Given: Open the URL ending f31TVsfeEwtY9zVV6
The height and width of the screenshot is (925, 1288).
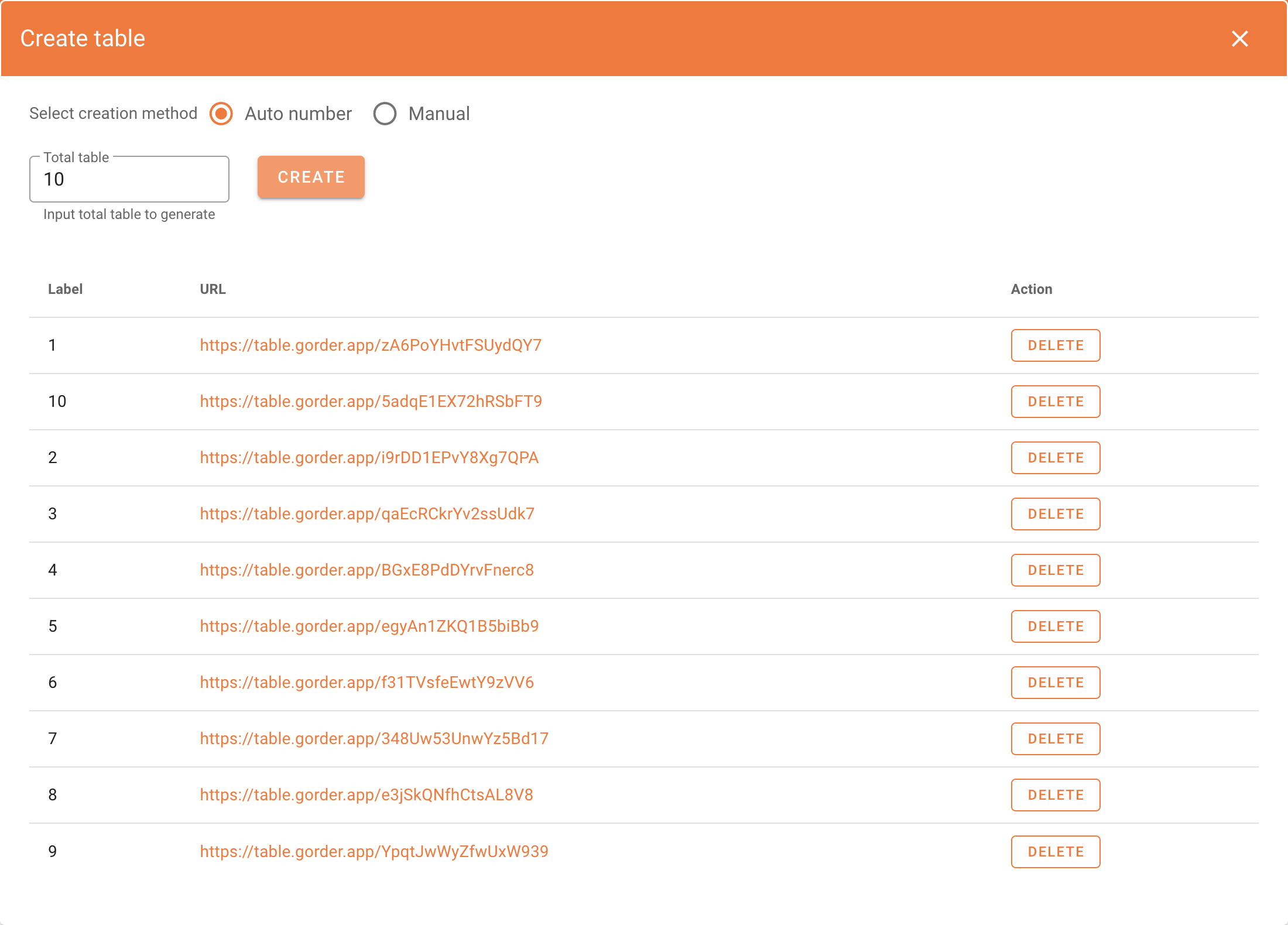Looking at the screenshot, I should point(366,683).
